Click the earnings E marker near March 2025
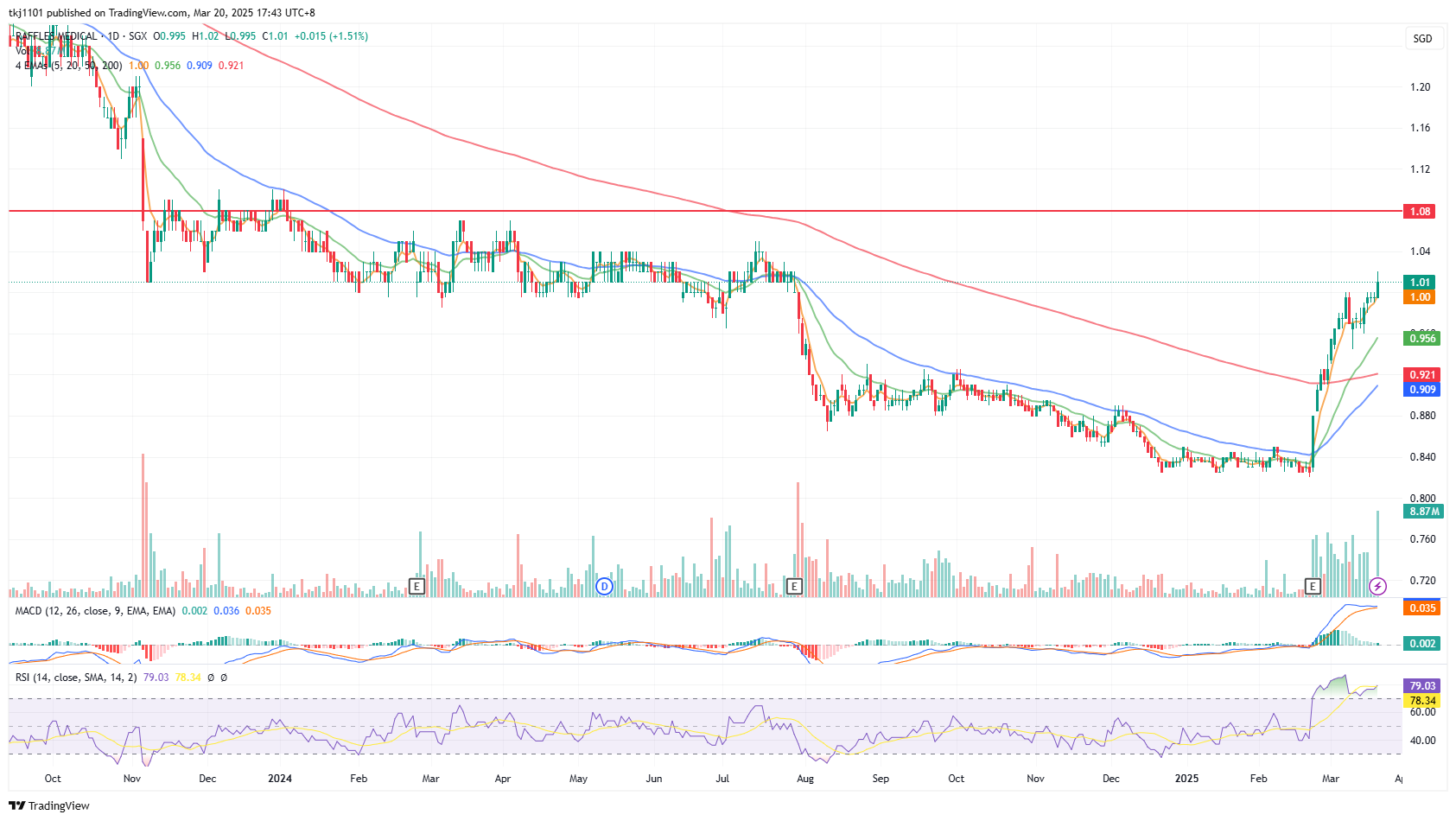This screenshot has height=821, width=1456. coord(1313,587)
